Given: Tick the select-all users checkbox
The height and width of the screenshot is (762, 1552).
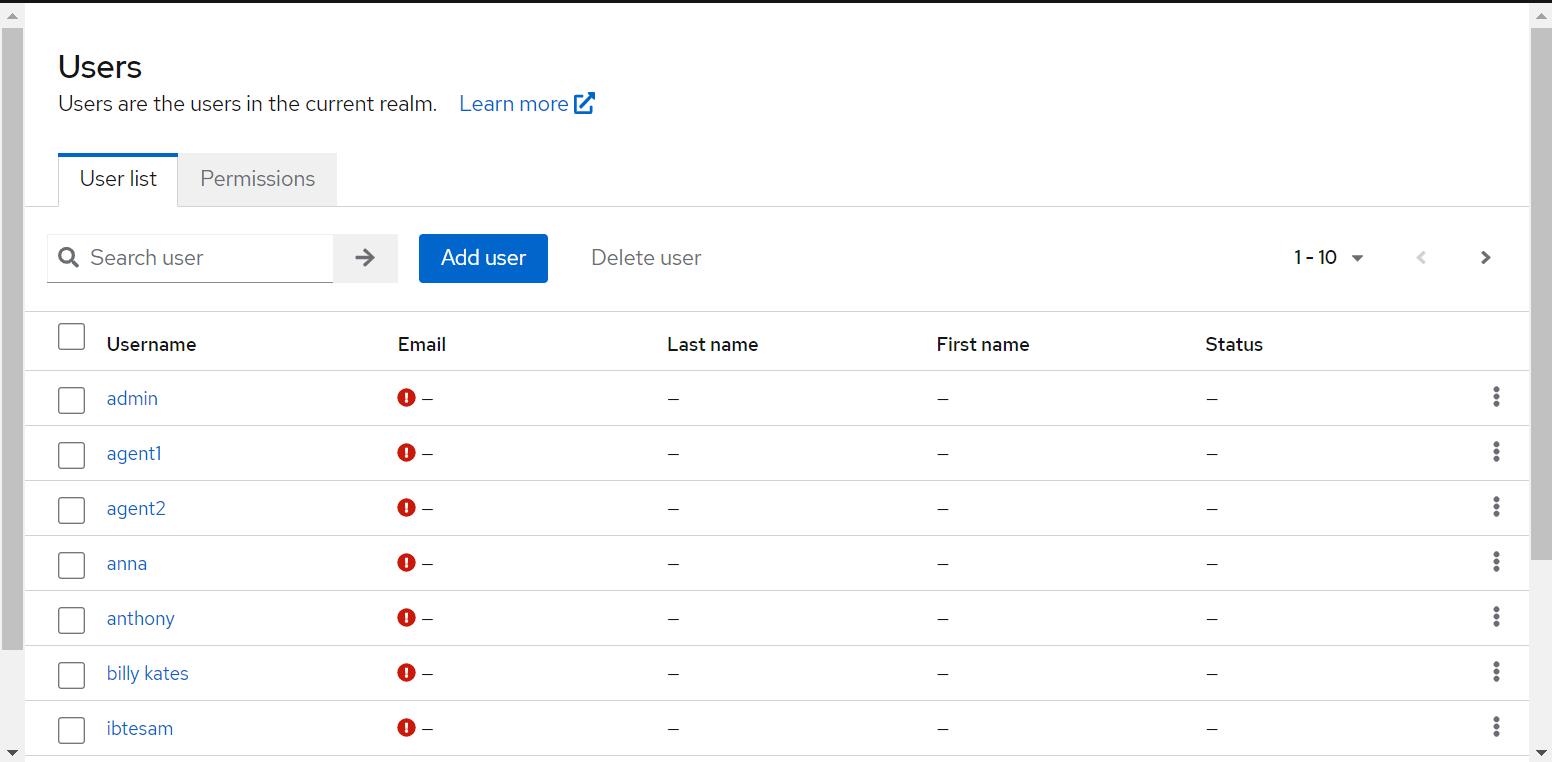Looking at the screenshot, I should coord(71,337).
